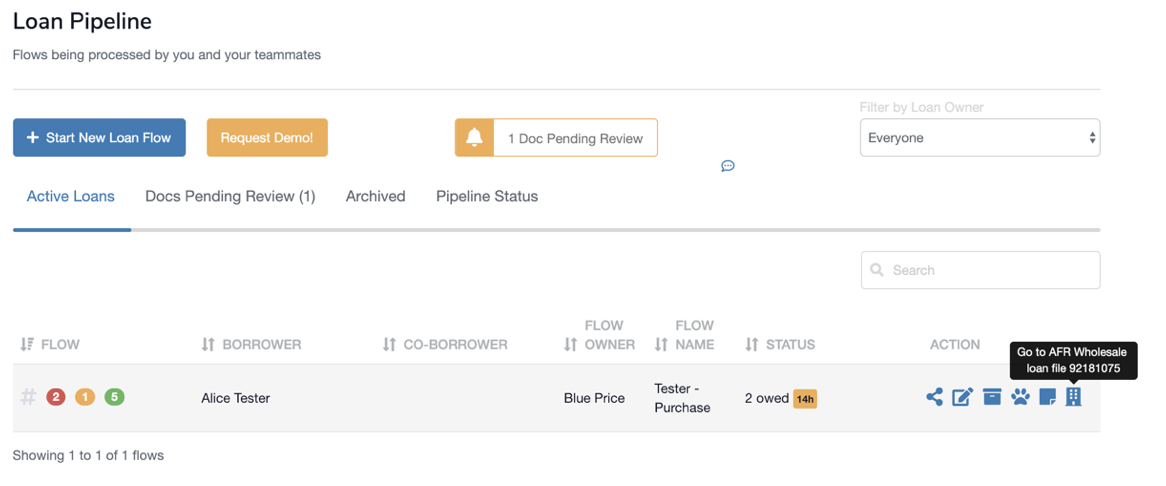Screen dimensions: 1166x486
Task: Click the orange badge showing 1
Action: (x=85, y=397)
